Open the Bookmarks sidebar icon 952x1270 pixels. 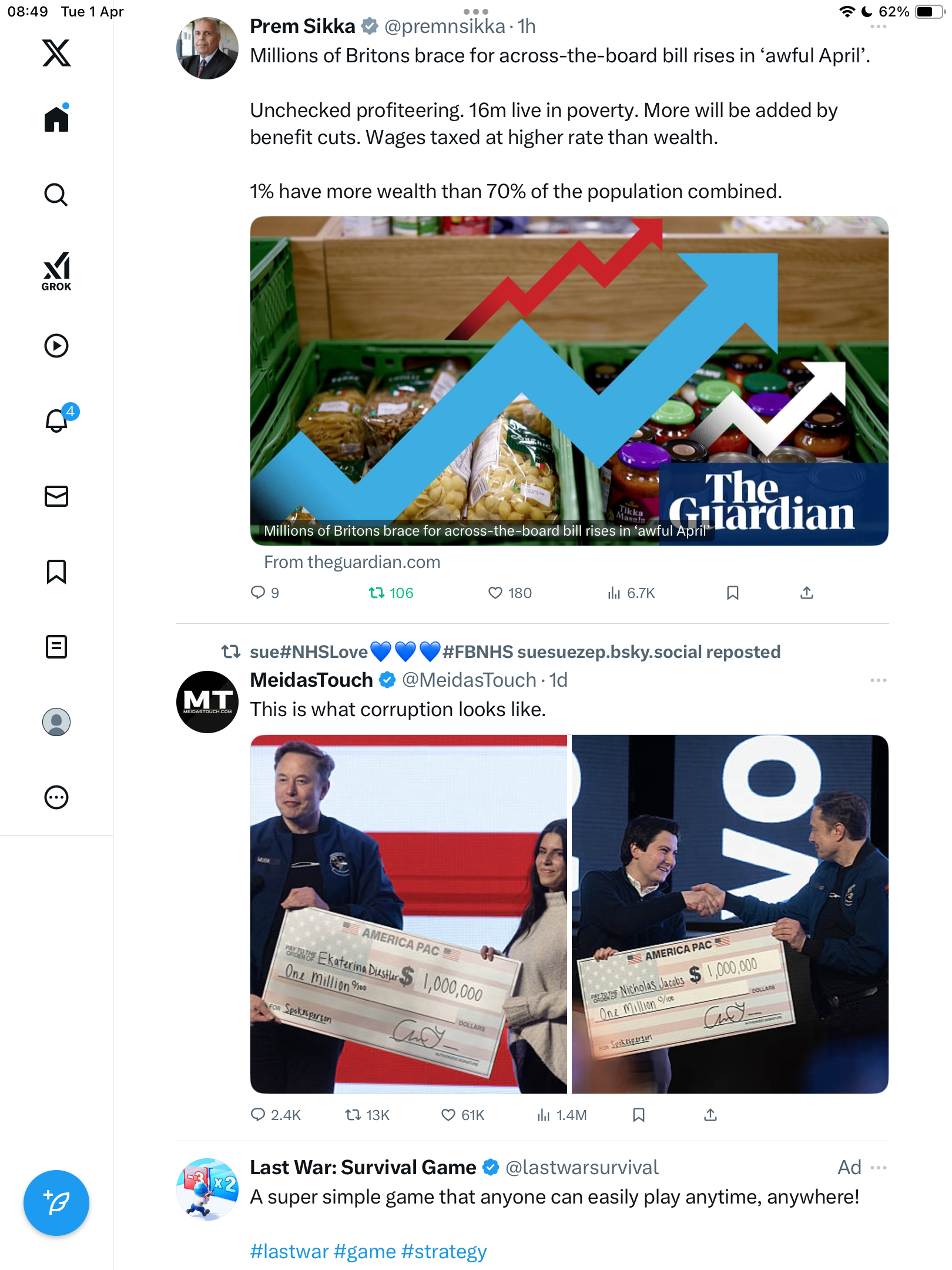point(56,571)
